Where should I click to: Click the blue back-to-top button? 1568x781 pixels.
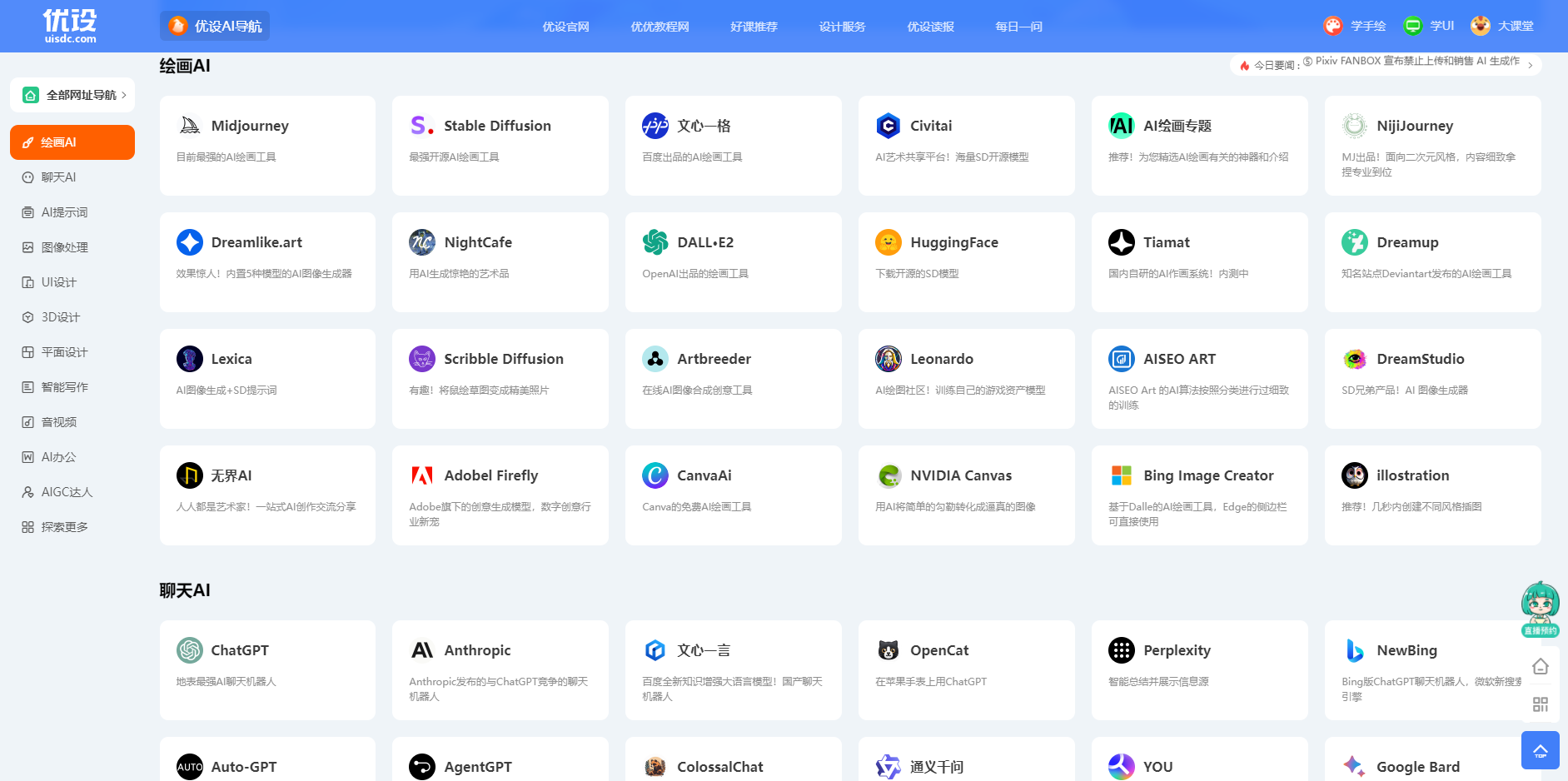pyautogui.click(x=1541, y=750)
